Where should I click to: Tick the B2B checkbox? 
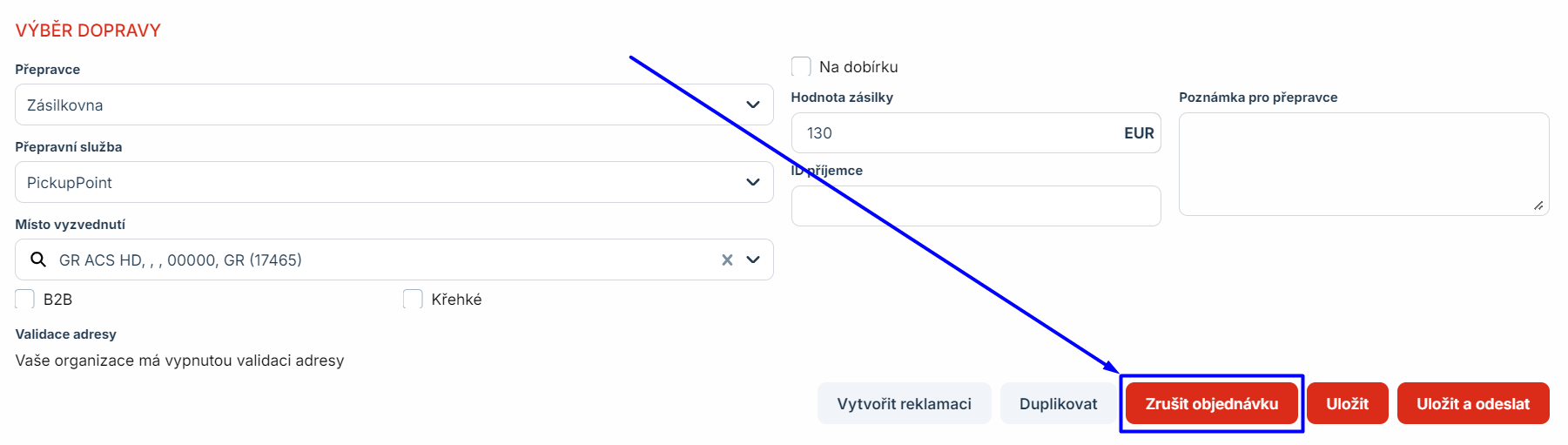click(x=25, y=300)
